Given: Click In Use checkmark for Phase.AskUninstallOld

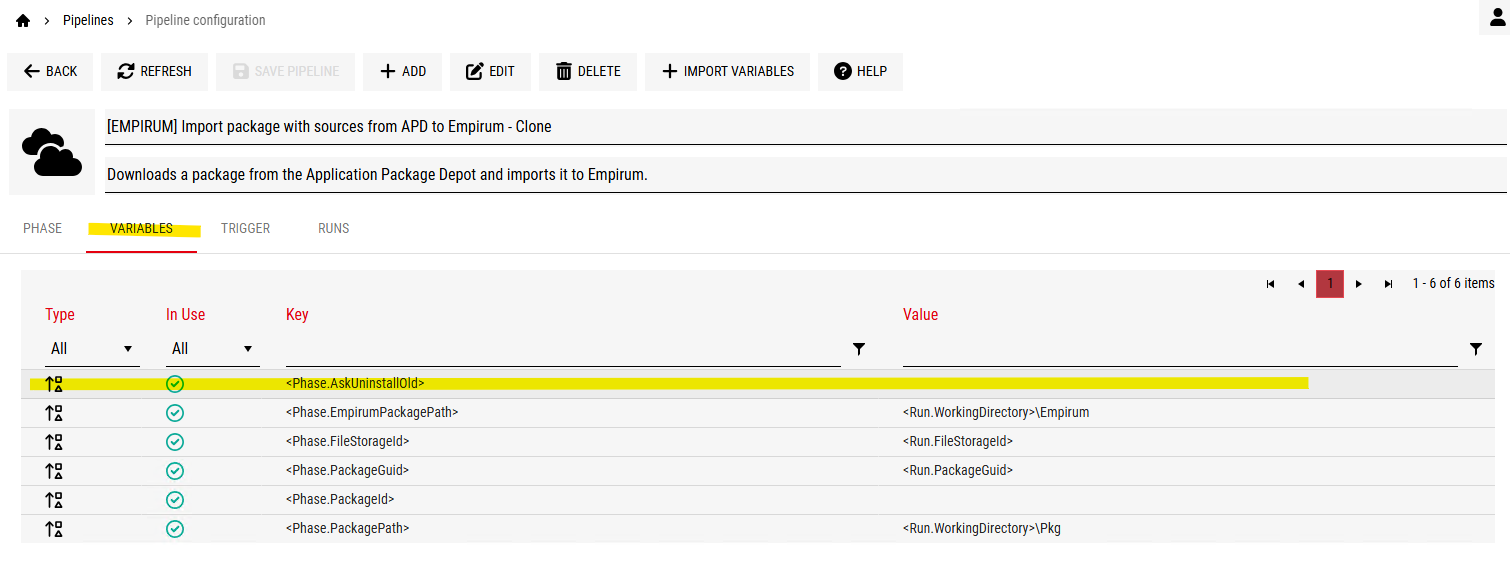Looking at the screenshot, I should (x=175, y=384).
